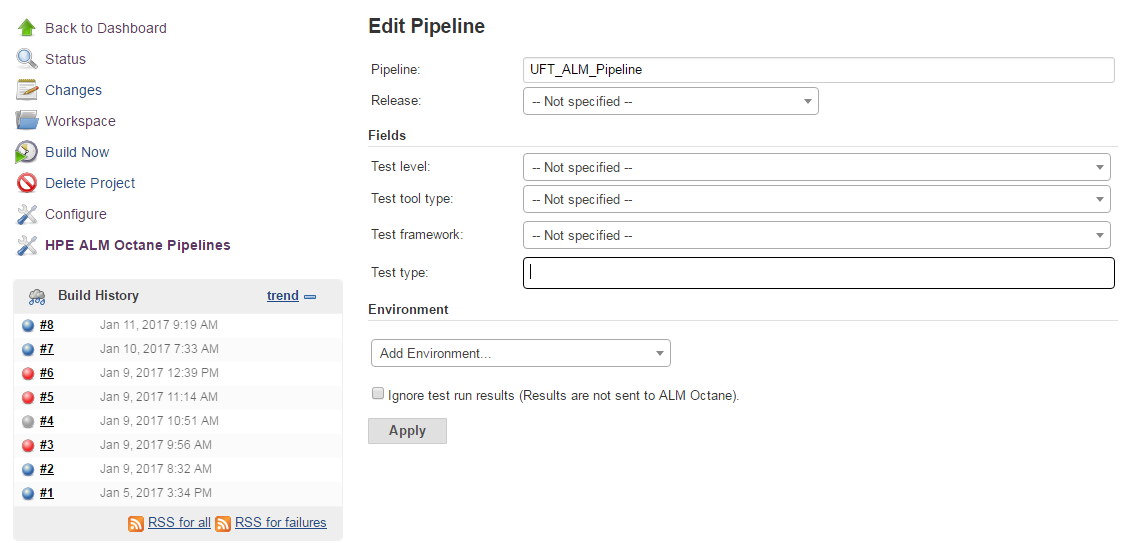Click the Changes notepad icon
Viewport: 1127px width, 543px height.
pos(27,90)
